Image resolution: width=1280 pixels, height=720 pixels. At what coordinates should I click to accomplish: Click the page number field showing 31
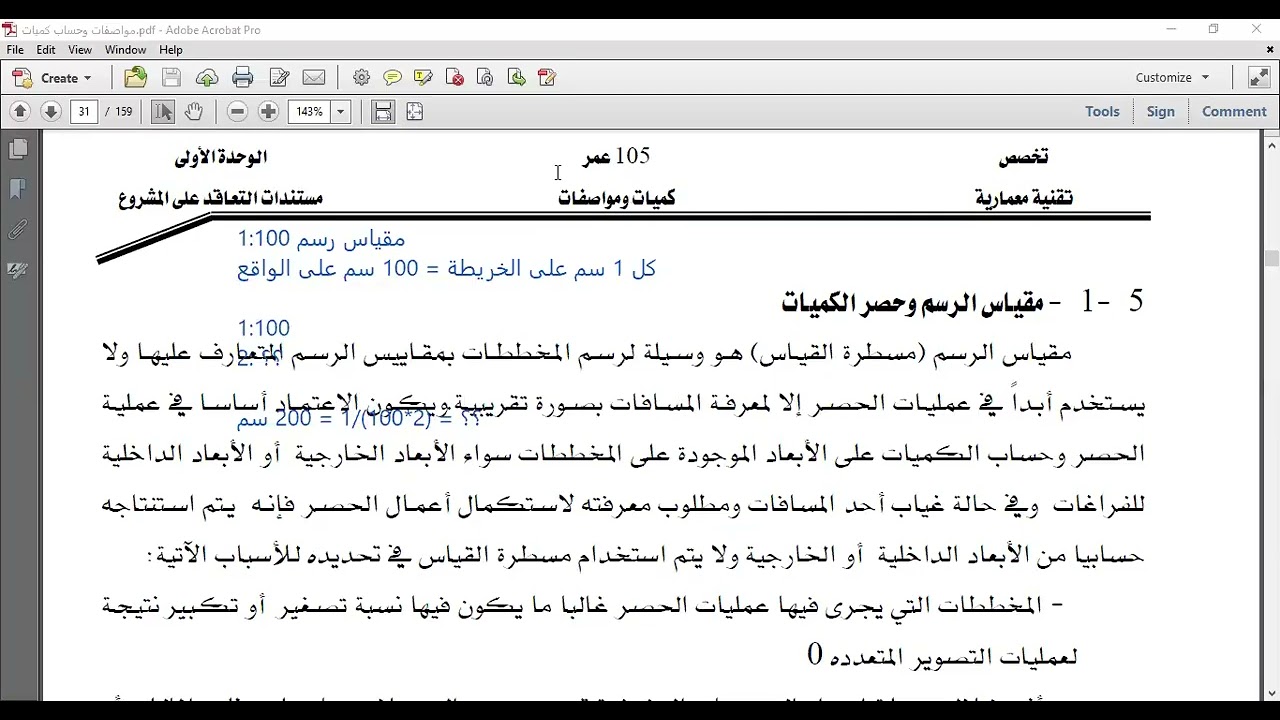[84, 112]
